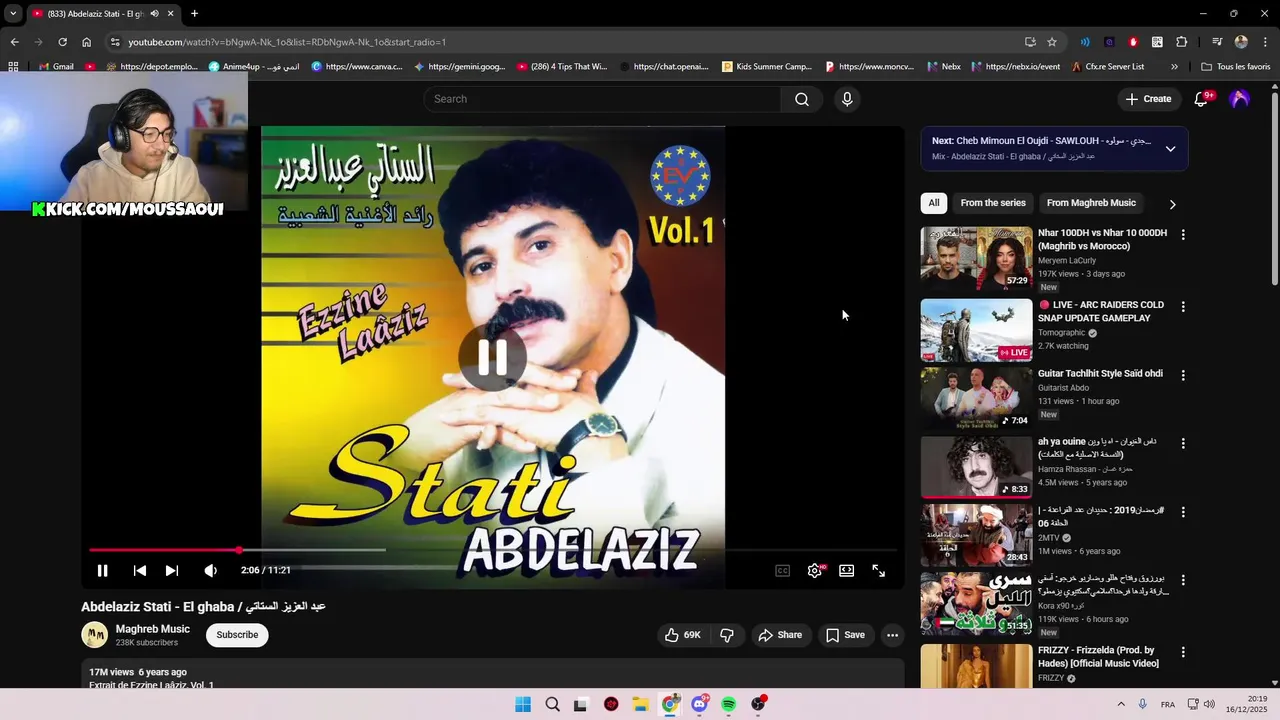Go back in Chrome browser
The width and height of the screenshot is (1280, 720).
(15, 42)
